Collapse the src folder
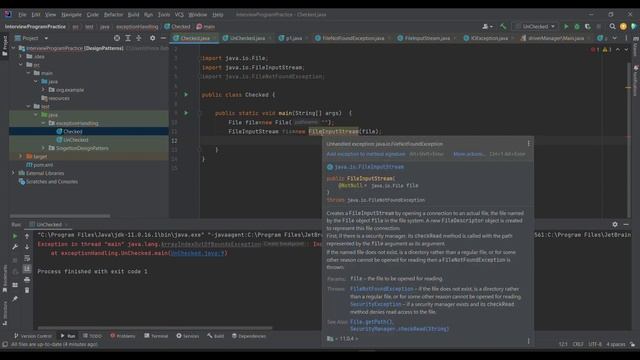 (21, 64)
